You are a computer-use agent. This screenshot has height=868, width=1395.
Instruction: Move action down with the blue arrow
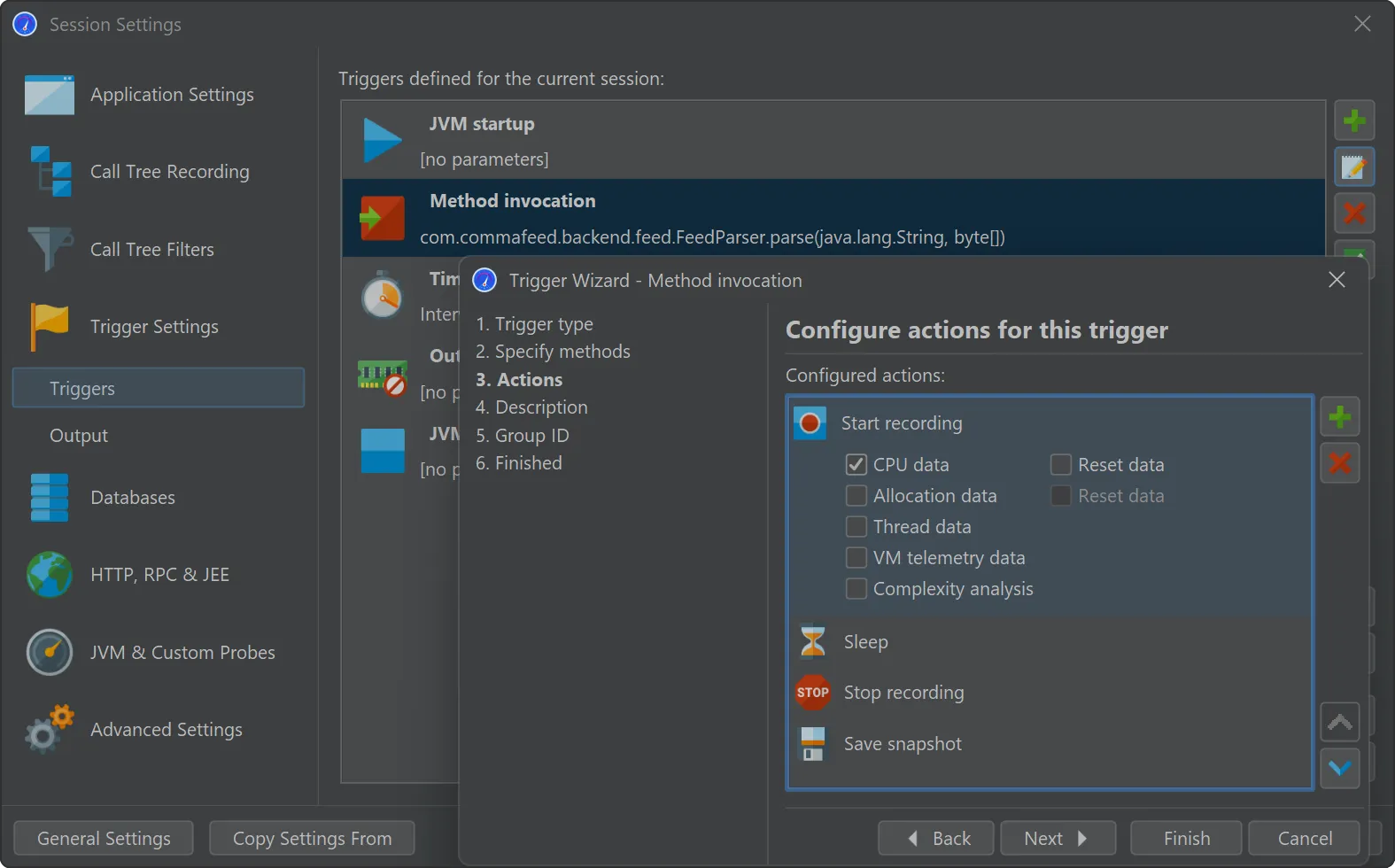pyautogui.click(x=1339, y=768)
